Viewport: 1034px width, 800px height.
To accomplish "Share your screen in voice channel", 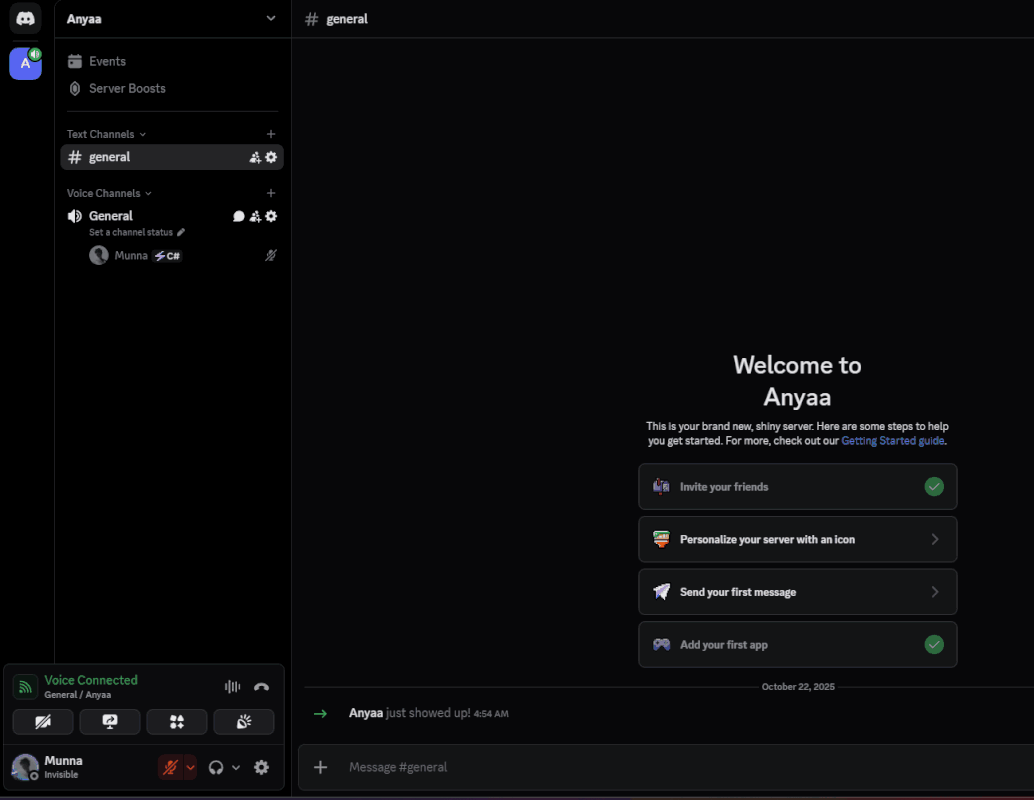I will tap(110, 722).
